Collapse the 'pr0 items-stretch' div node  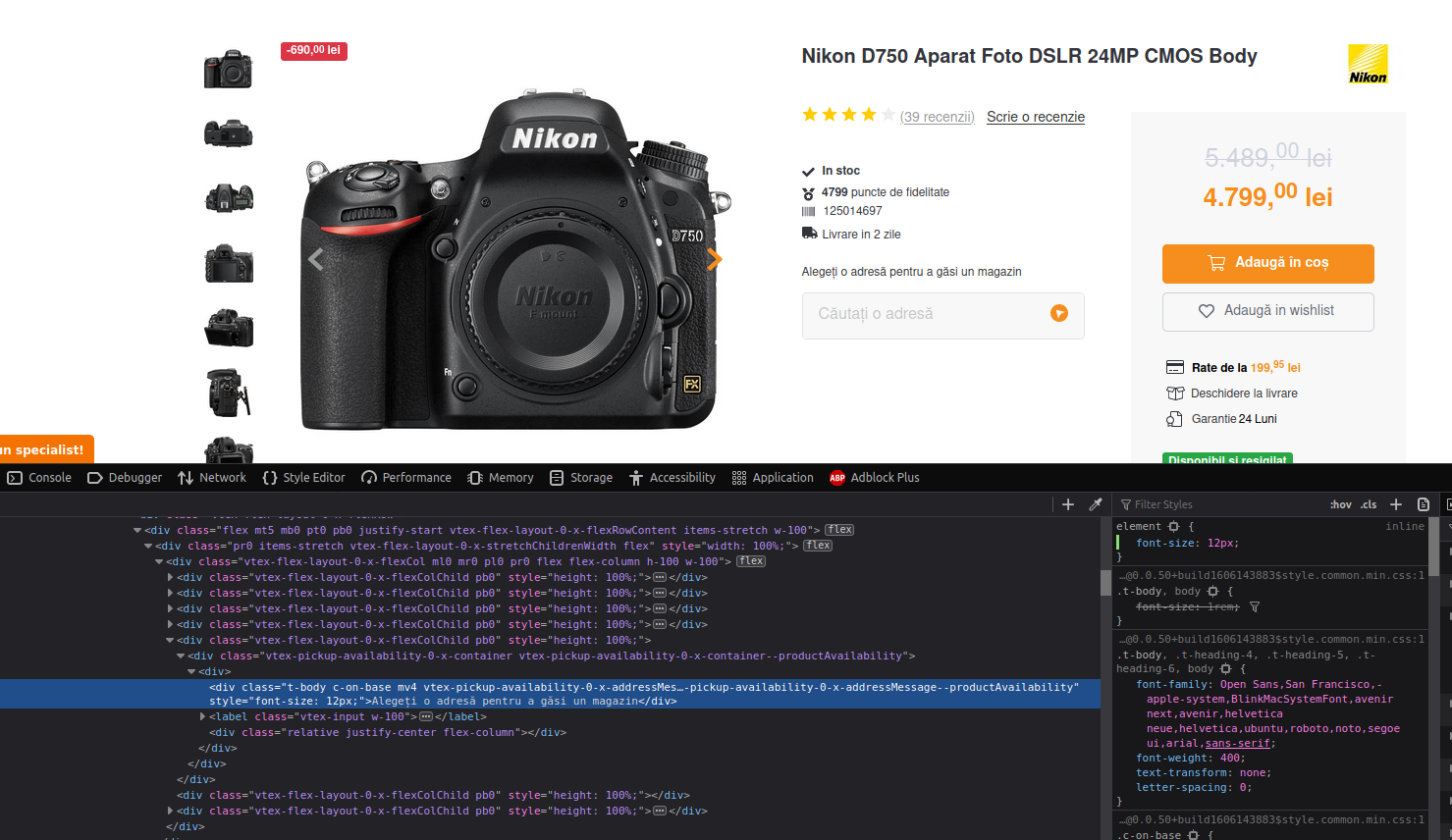pos(148,546)
